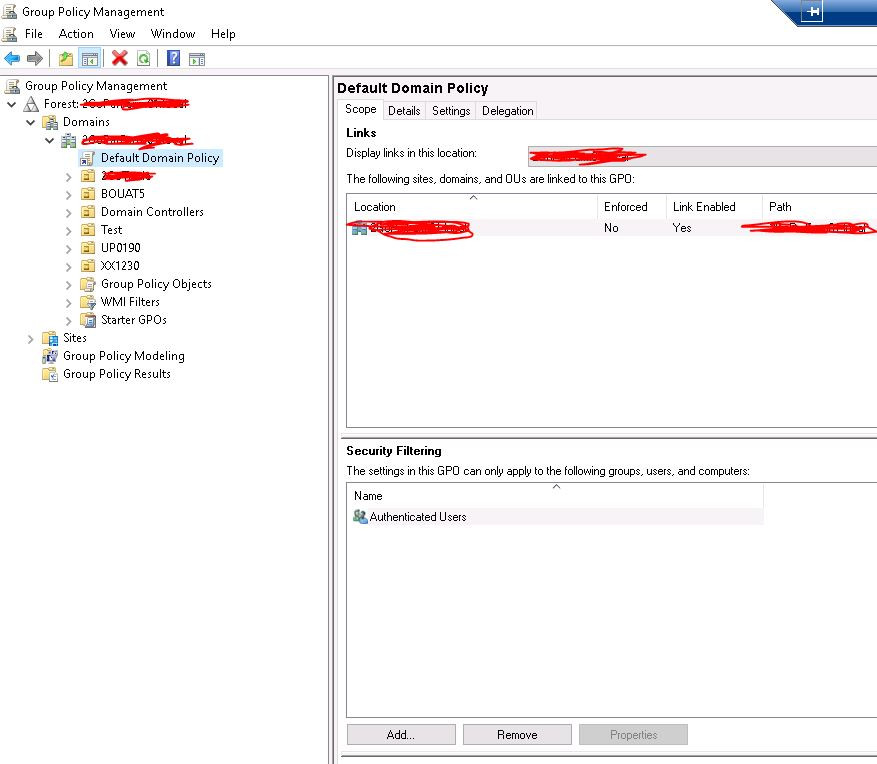Click the pin icon in the blue corner
Screen dimensions: 877x764
812,11
